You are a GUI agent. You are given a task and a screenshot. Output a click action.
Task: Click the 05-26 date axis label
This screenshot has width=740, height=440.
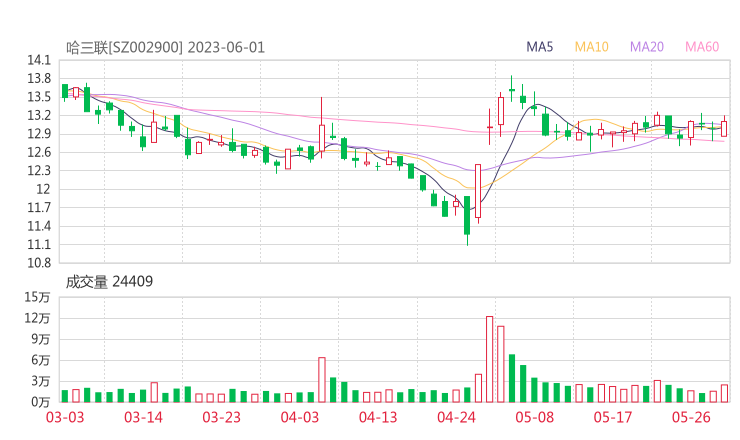click(691, 417)
